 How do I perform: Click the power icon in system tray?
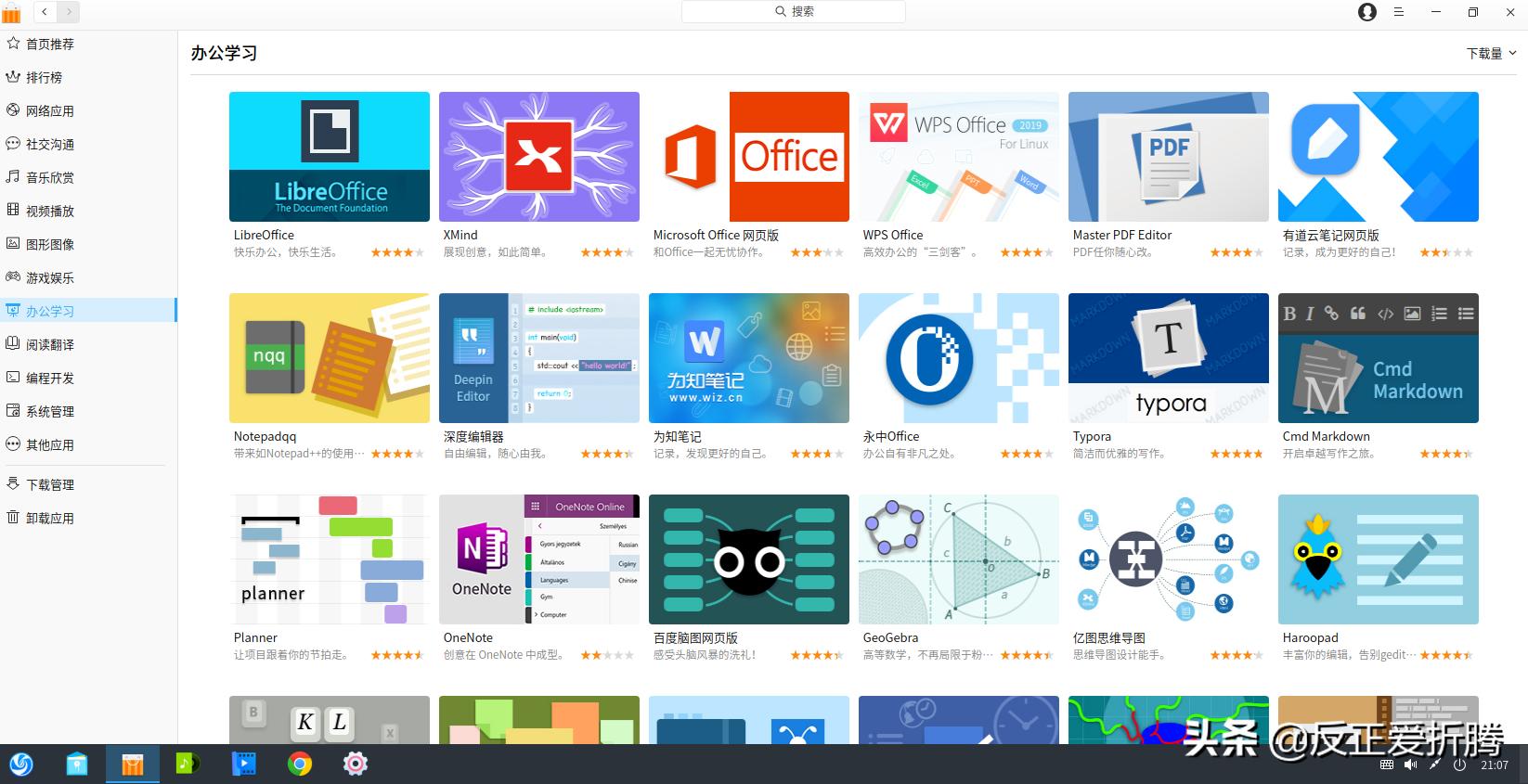[x=1459, y=765]
